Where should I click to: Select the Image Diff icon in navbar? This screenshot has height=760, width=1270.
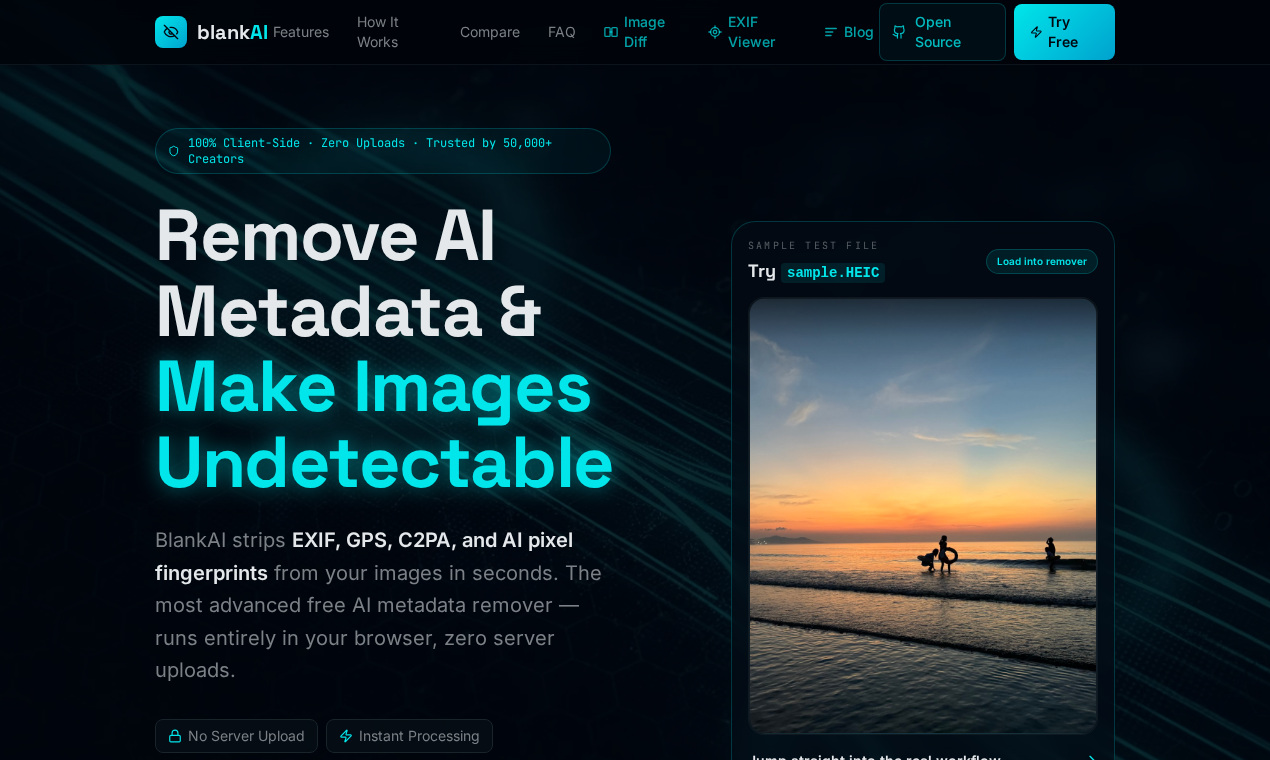click(x=610, y=31)
